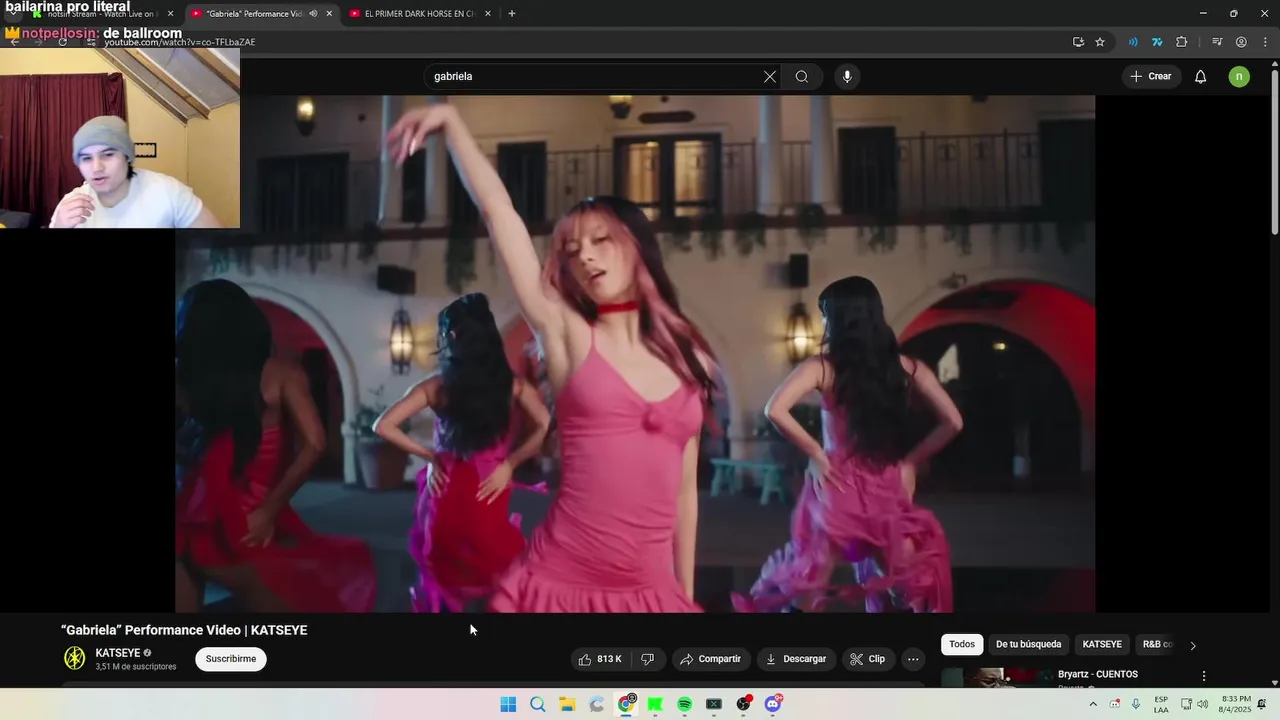This screenshot has height=720, width=1280.
Task: Start voice search with the microphone
Action: [x=847, y=77]
